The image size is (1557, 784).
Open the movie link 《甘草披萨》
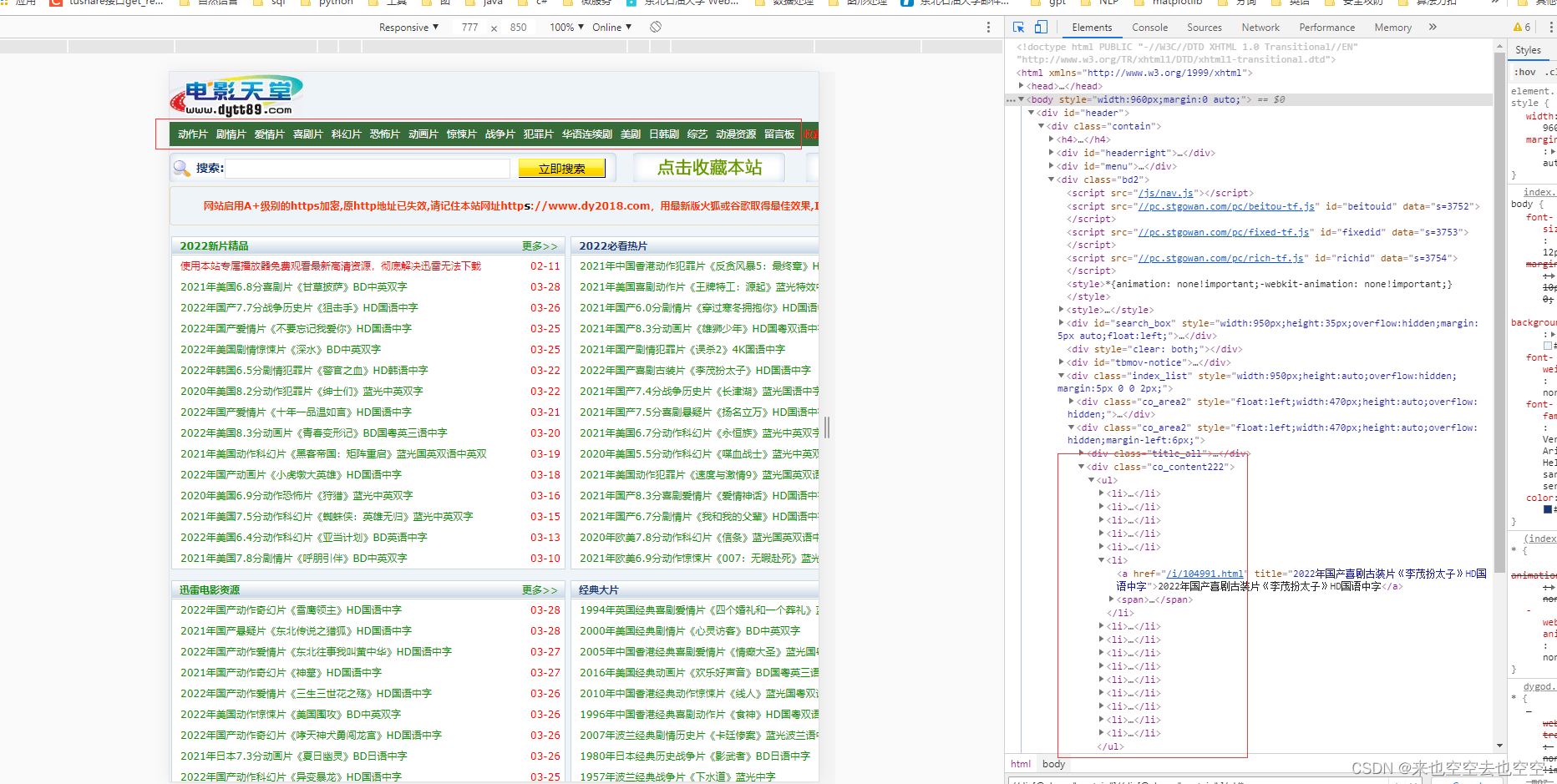coord(294,286)
